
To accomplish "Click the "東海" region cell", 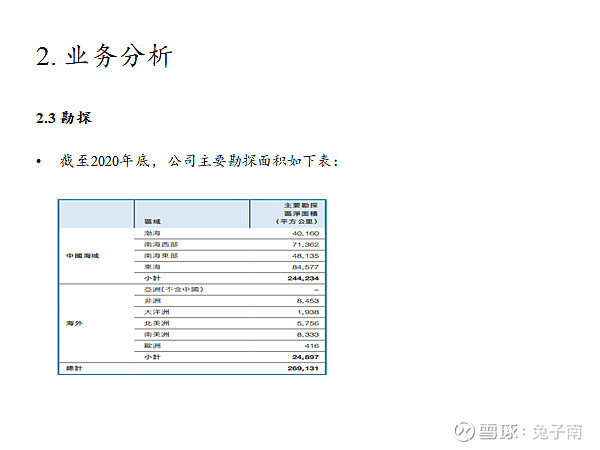I will (152, 267).
